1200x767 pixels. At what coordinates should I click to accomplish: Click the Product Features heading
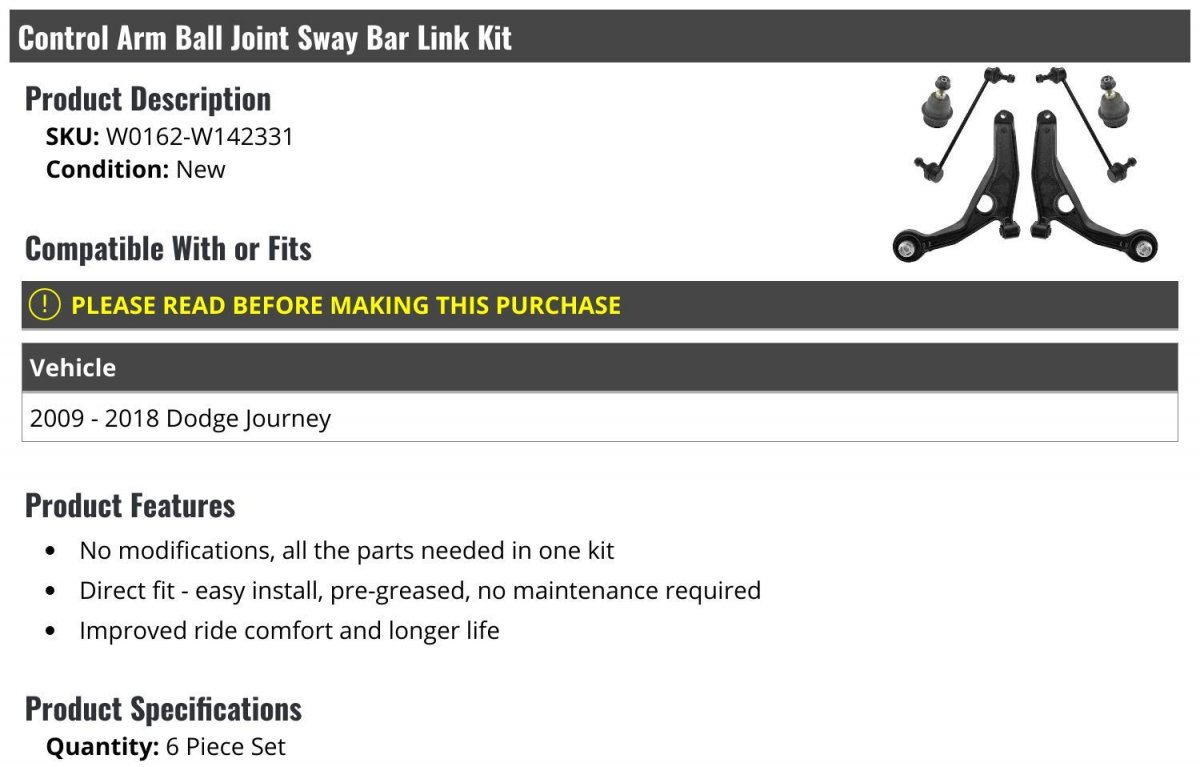coord(130,505)
